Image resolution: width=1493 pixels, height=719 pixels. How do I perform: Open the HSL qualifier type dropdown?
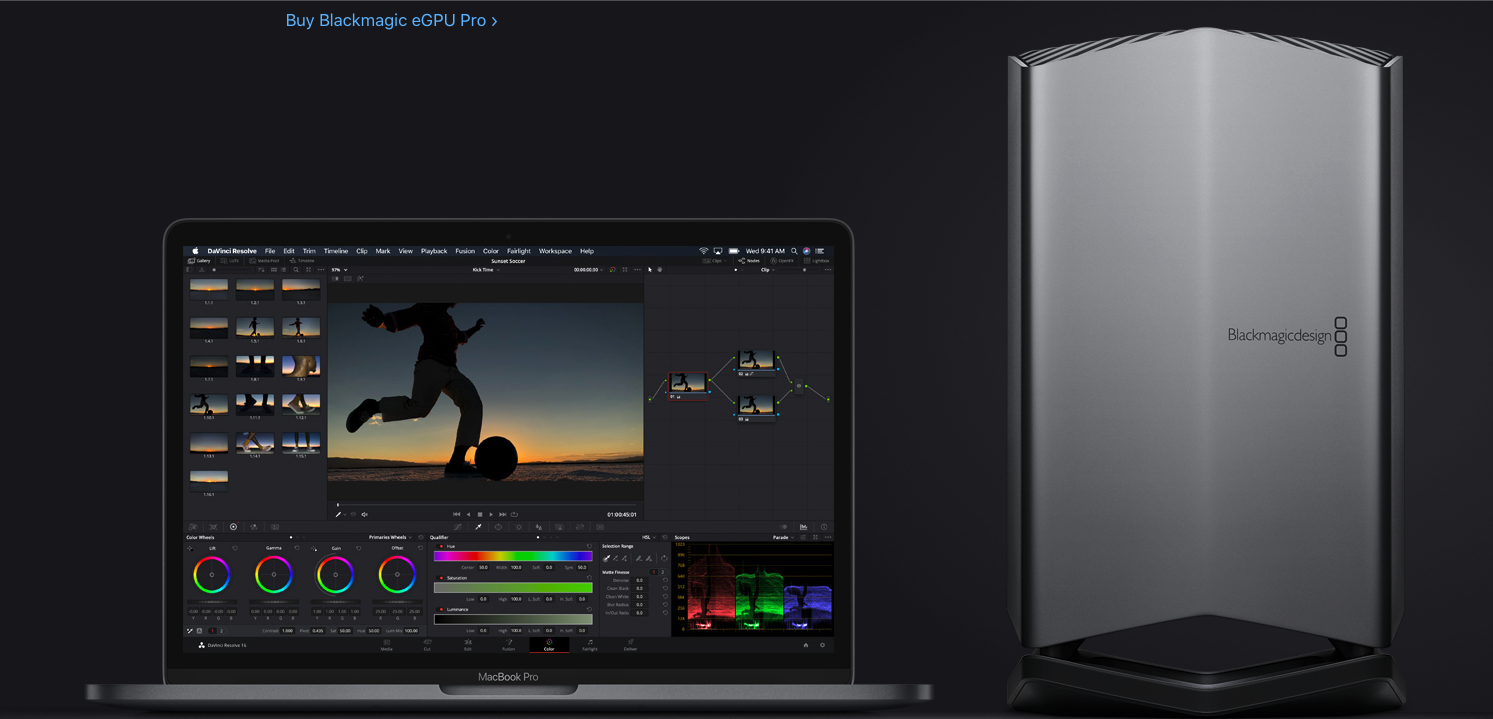(x=650, y=537)
